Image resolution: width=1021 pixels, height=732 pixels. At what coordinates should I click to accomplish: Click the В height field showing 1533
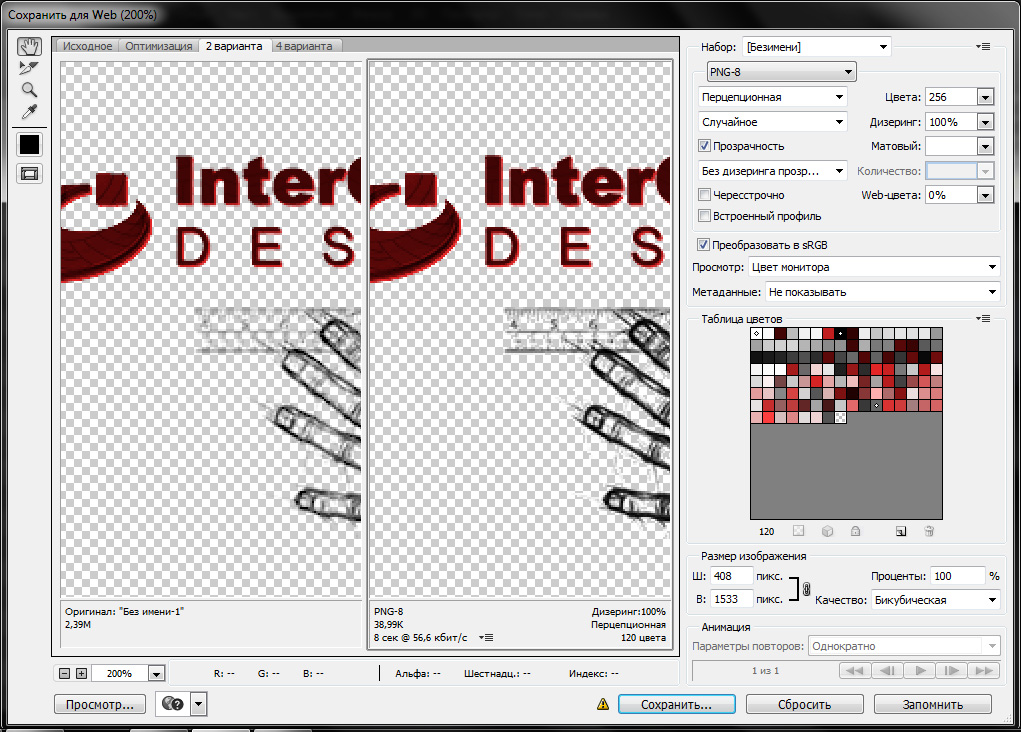pos(731,599)
